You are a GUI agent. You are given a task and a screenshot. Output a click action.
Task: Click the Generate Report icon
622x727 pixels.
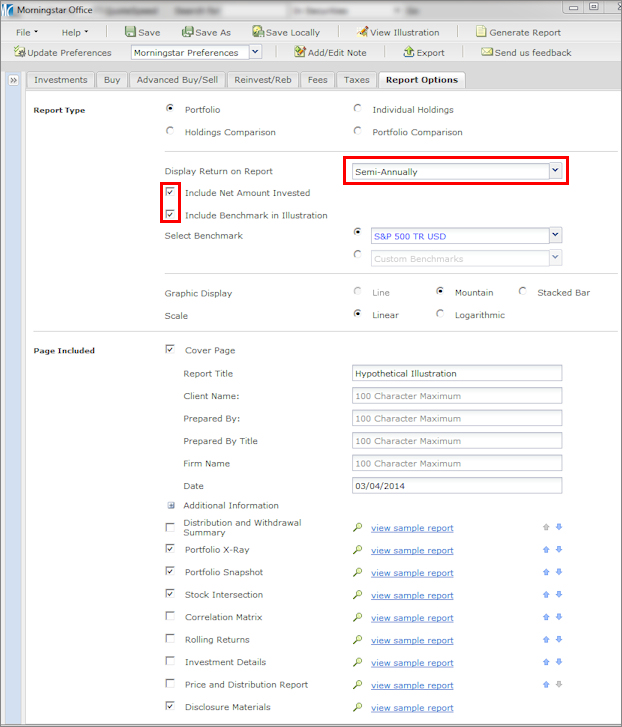[481, 32]
